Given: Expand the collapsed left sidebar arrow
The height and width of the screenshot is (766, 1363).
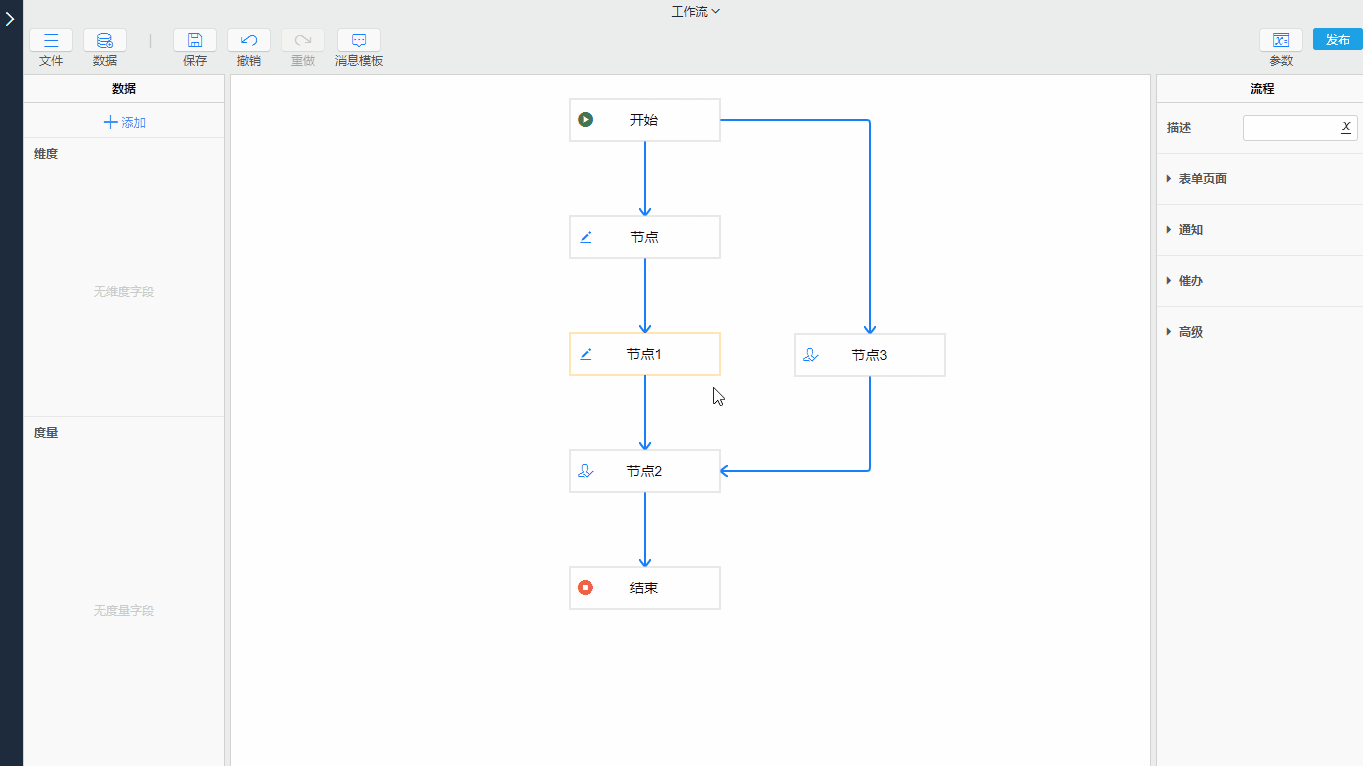Looking at the screenshot, I should point(10,19).
